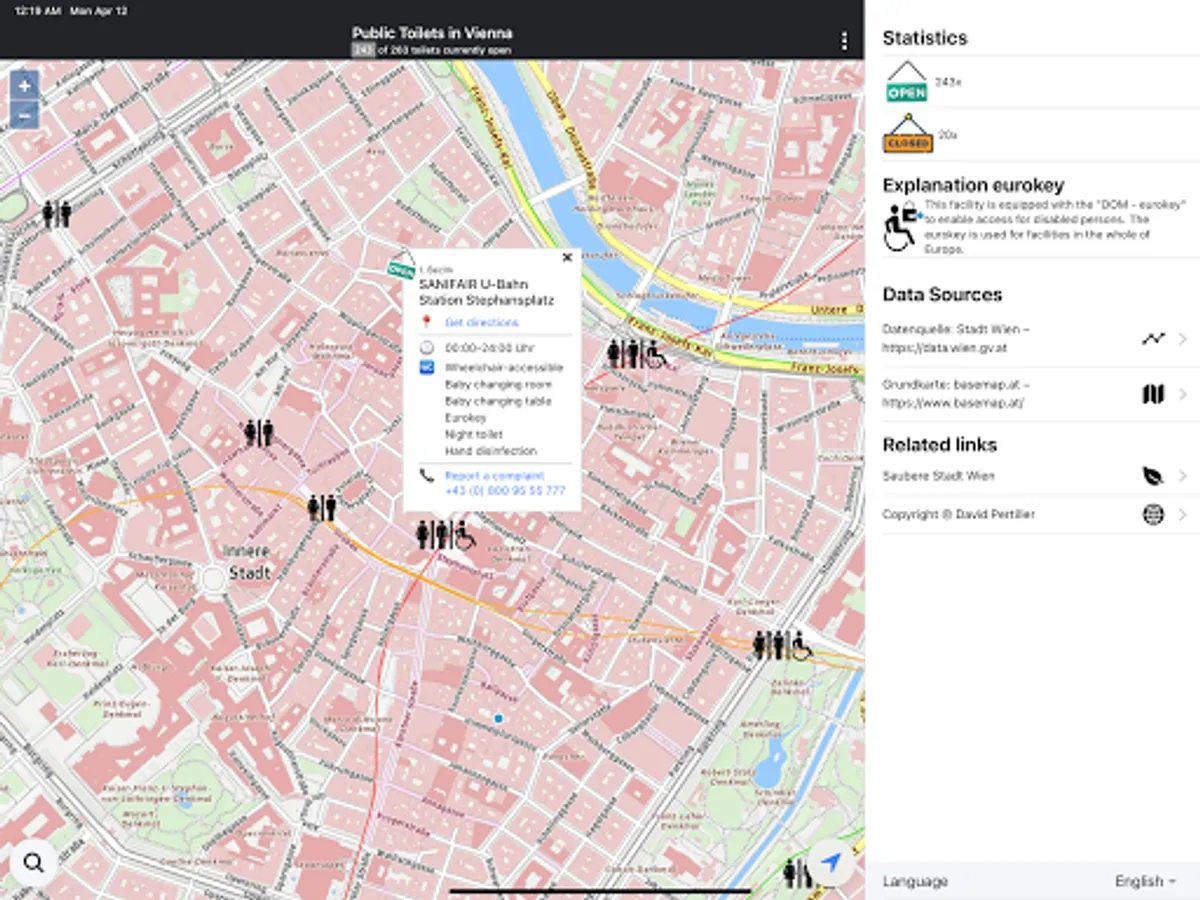Select the Stephansplatz wheelchair toilet marker

pyautogui.click(x=446, y=535)
